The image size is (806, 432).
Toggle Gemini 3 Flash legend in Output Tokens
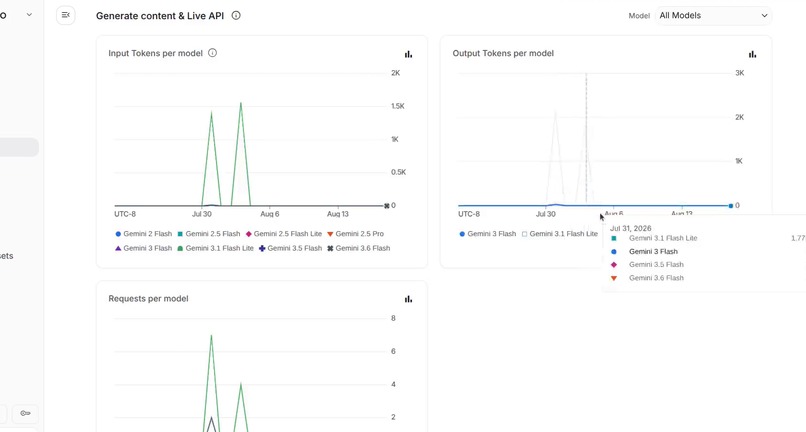pyautogui.click(x=487, y=233)
